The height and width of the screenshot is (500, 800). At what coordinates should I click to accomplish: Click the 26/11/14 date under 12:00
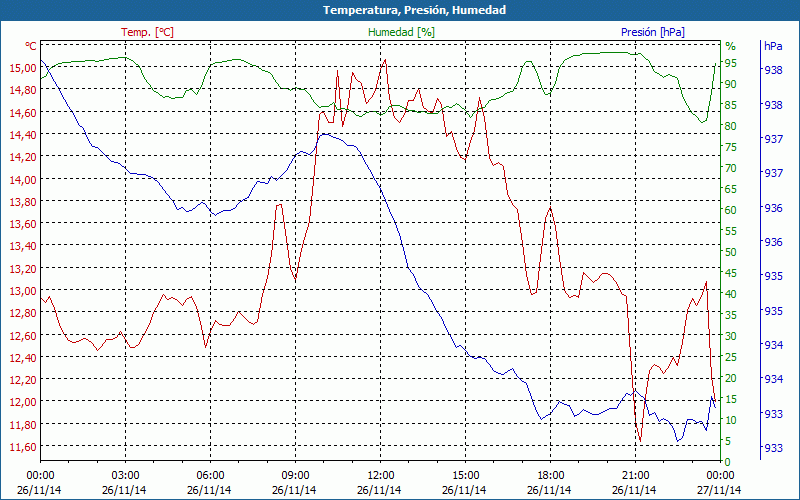(379, 490)
